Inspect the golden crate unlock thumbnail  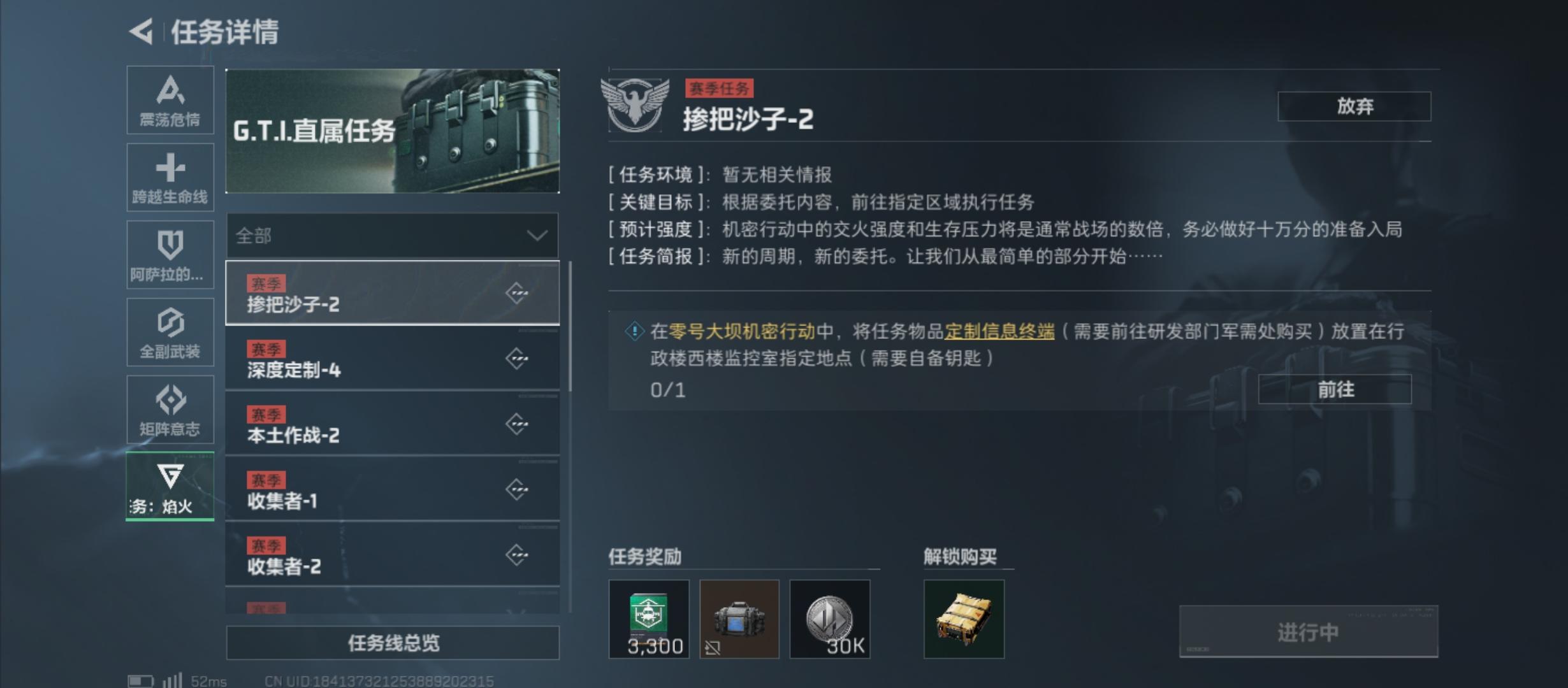tap(964, 619)
